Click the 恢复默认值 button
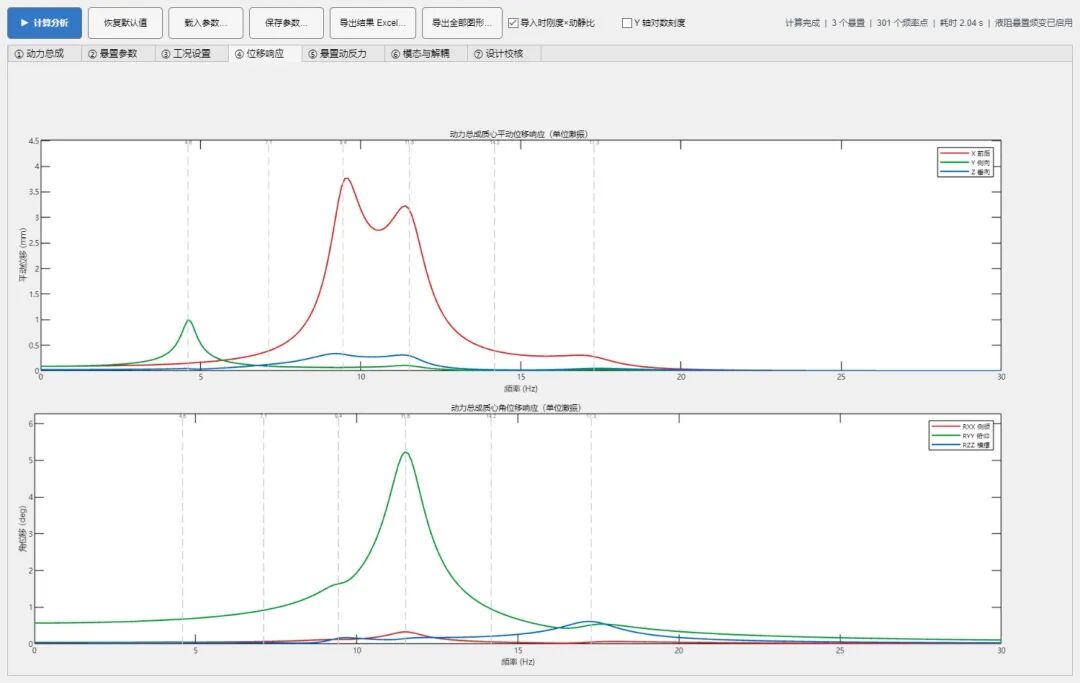The height and width of the screenshot is (683, 1080). coord(125,23)
